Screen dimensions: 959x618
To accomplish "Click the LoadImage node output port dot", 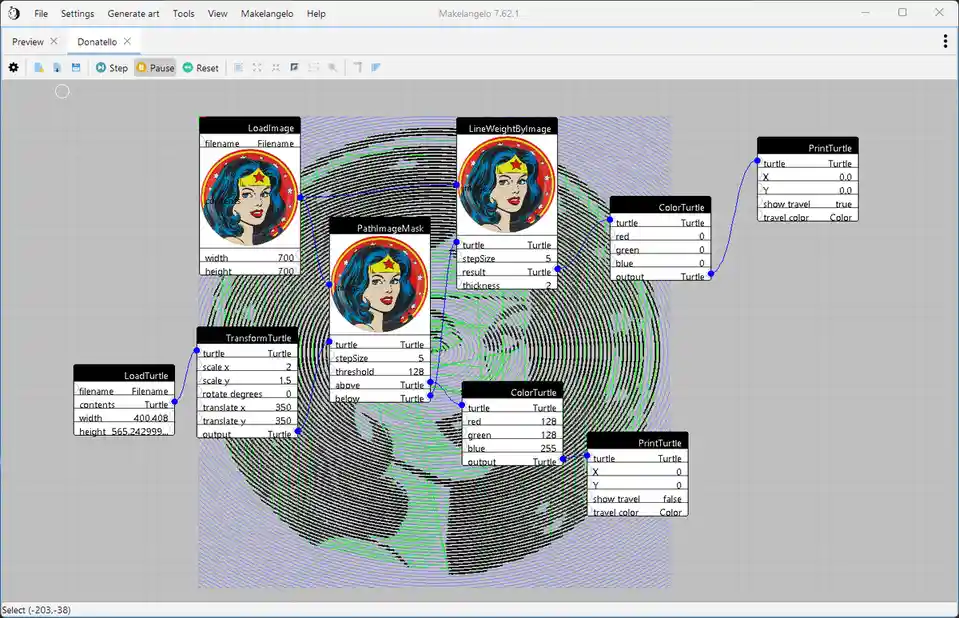I will [300, 197].
